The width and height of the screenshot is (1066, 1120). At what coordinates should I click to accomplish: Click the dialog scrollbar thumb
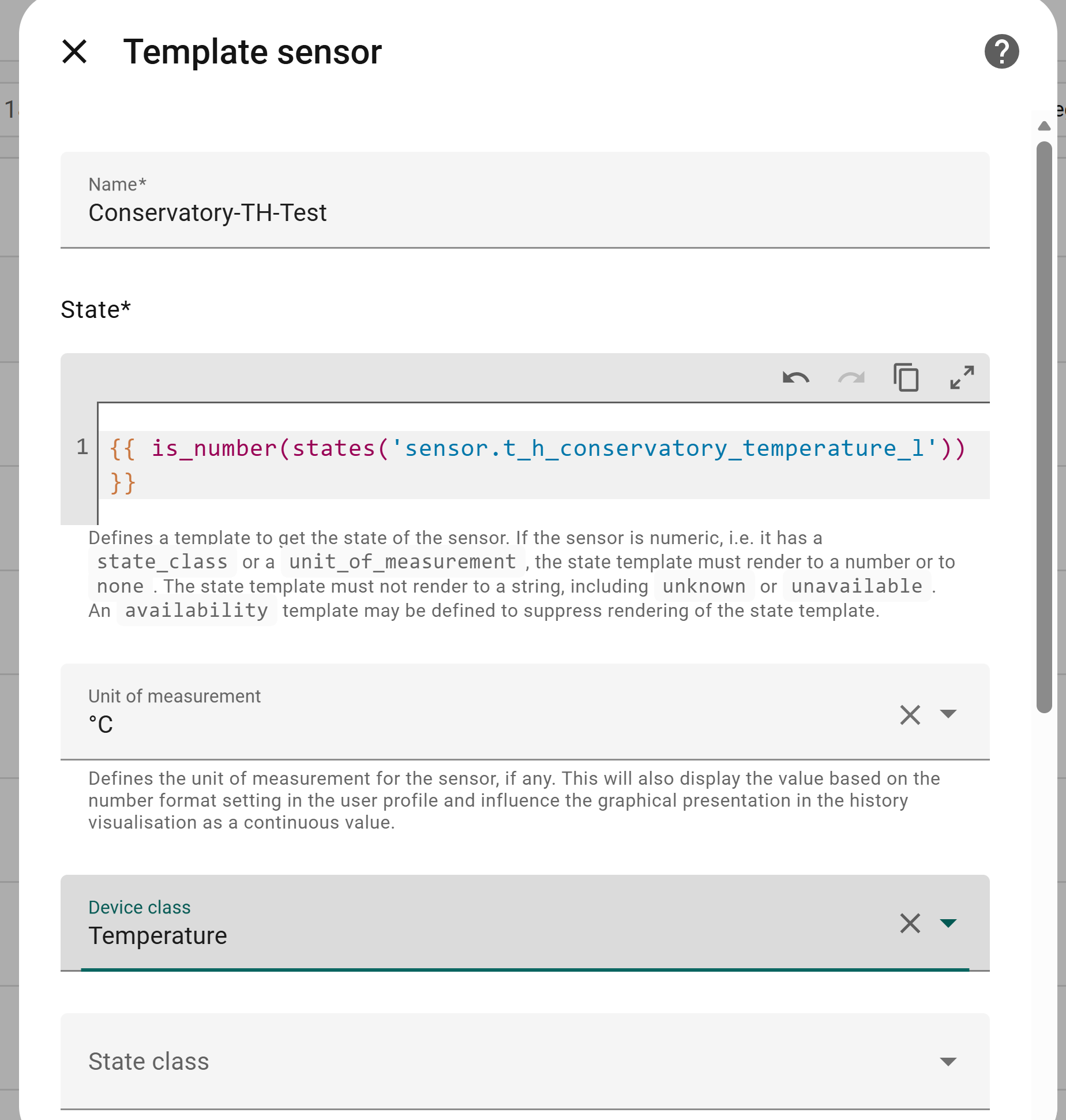1044,427
